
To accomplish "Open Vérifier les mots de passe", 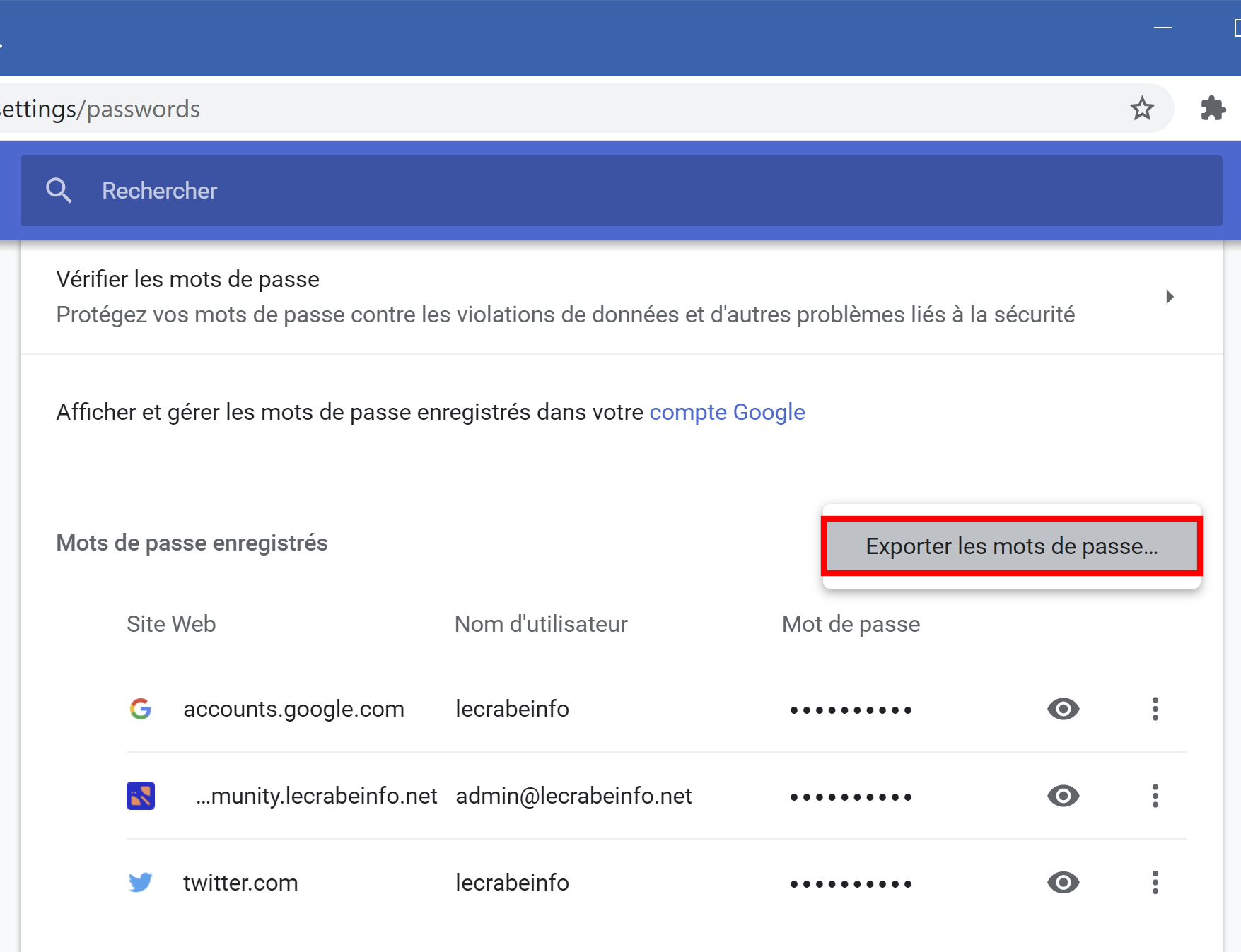I will point(621,297).
